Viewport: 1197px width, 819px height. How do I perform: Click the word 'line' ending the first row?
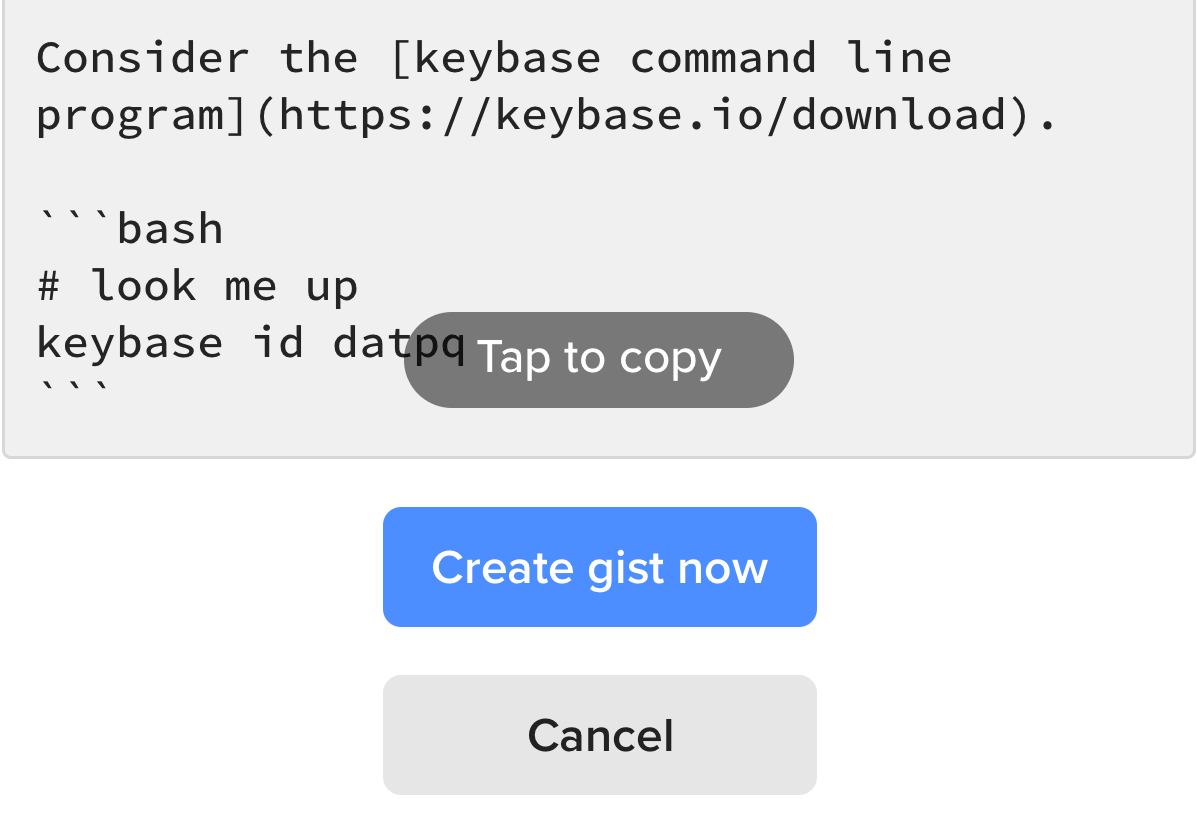(x=899, y=58)
